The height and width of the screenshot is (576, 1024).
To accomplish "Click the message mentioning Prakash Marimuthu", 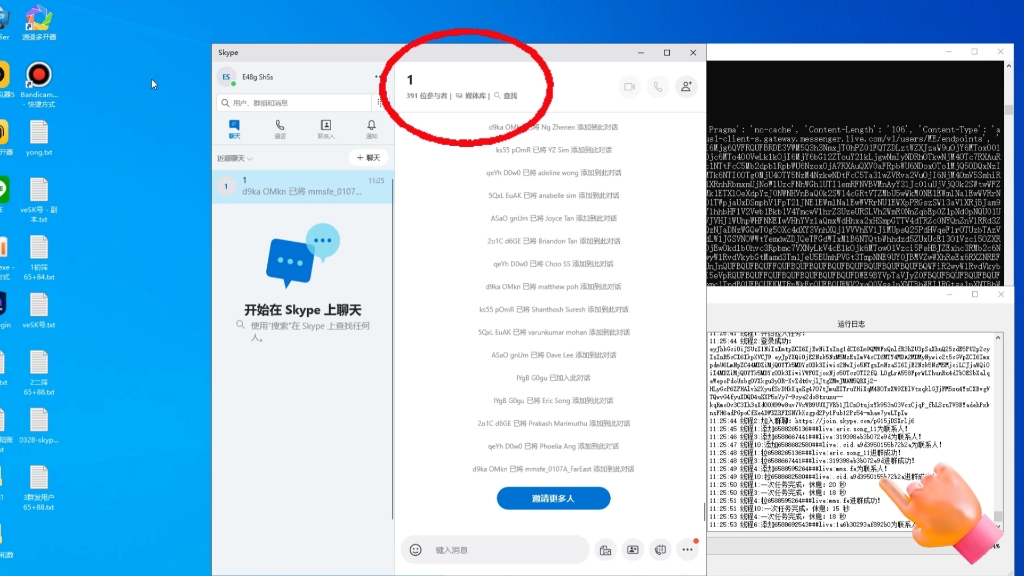I will click(x=553, y=424).
